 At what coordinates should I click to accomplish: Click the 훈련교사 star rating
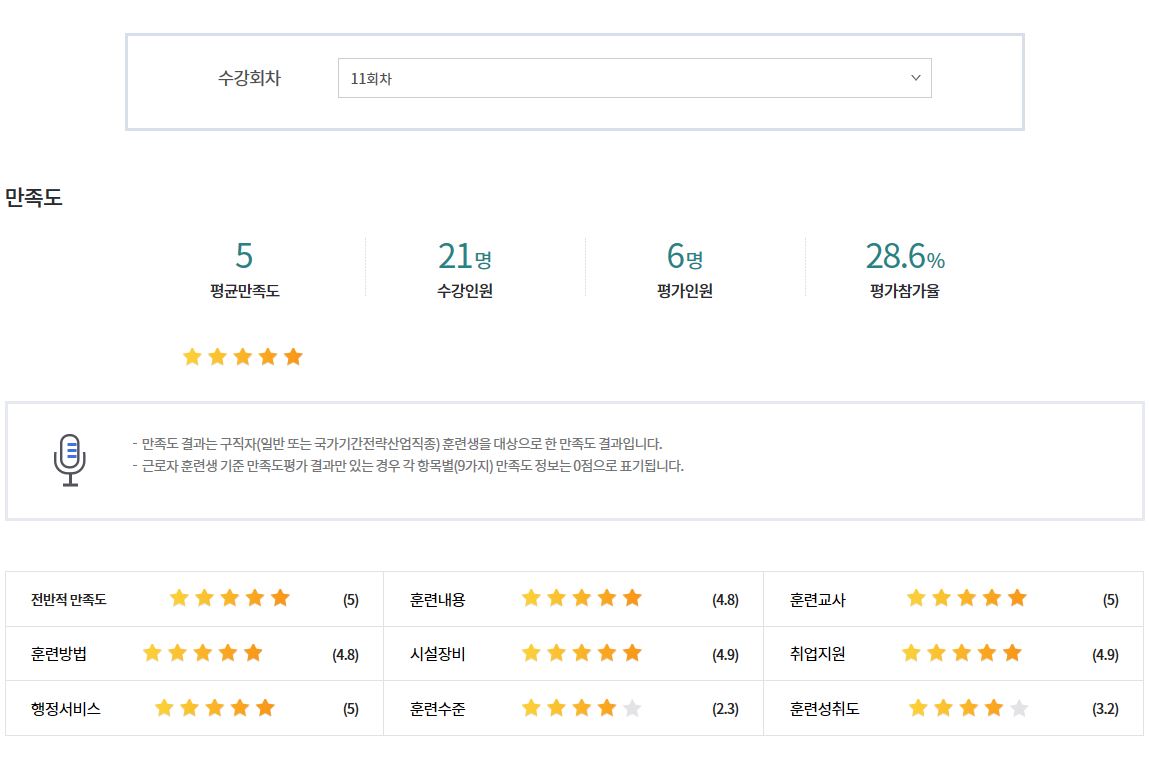[x=966, y=598]
